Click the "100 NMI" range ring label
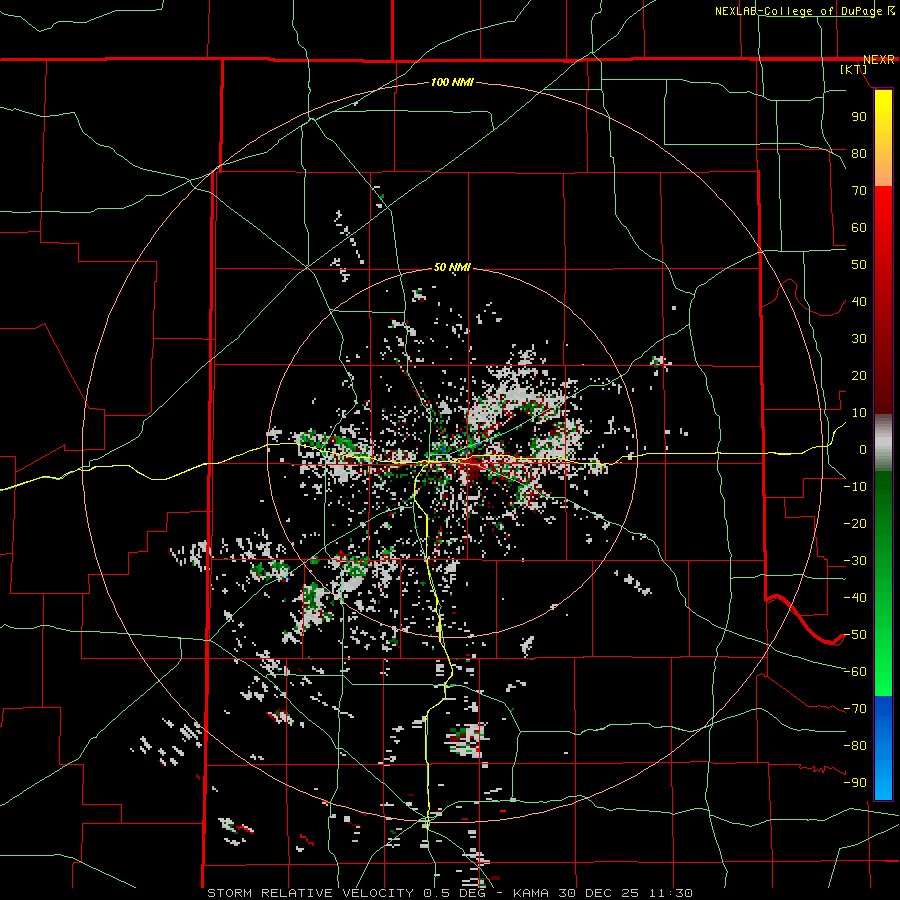The width and height of the screenshot is (900, 900). [x=452, y=83]
